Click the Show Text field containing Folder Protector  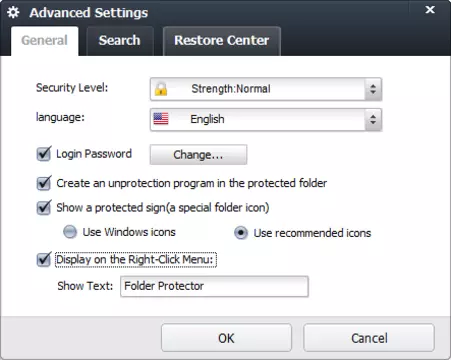tap(214, 286)
